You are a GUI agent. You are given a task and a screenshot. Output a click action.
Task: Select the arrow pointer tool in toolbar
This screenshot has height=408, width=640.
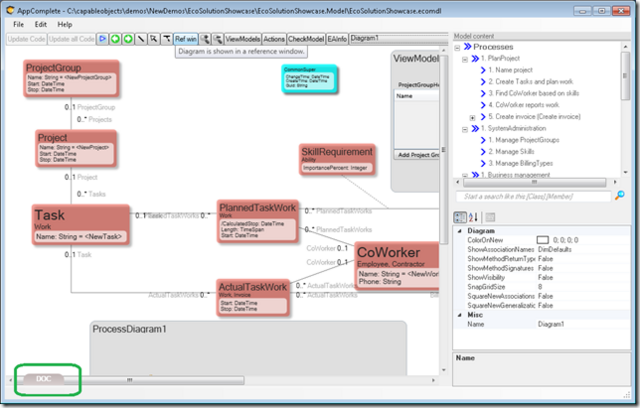click(x=153, y=39)
